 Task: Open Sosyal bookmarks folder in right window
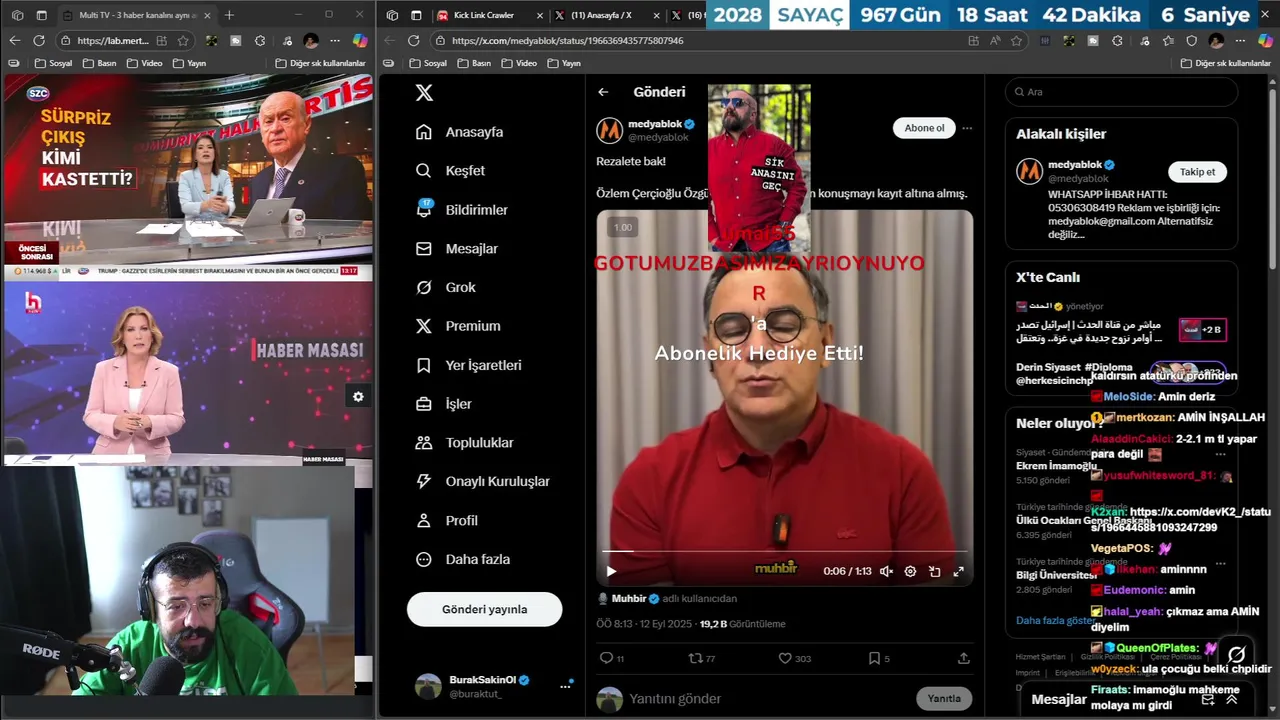pyautogui.click(x=428, y=63)
